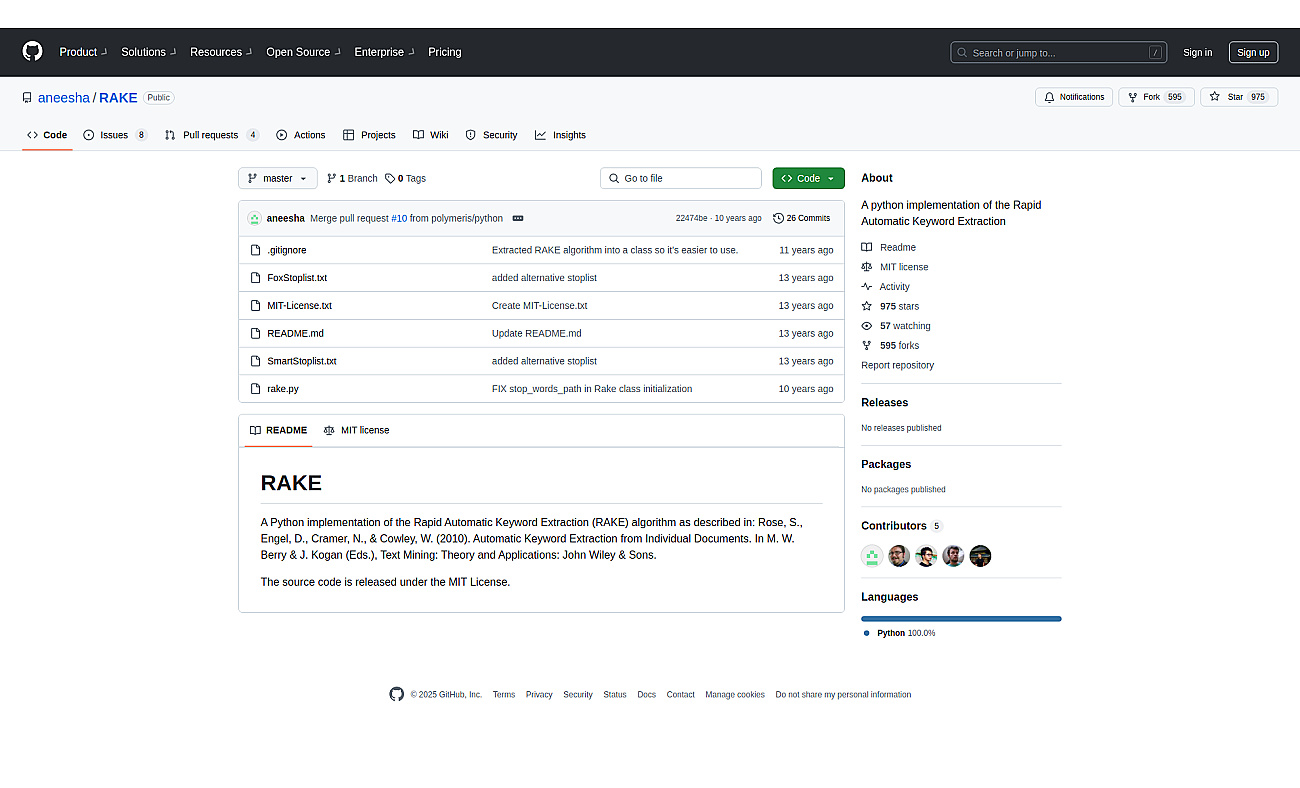The height and width of the screenshot is (788, 1300).
Task: Click the file icon beside README.md
Action: pyautogui.click(x=256, y=333)
